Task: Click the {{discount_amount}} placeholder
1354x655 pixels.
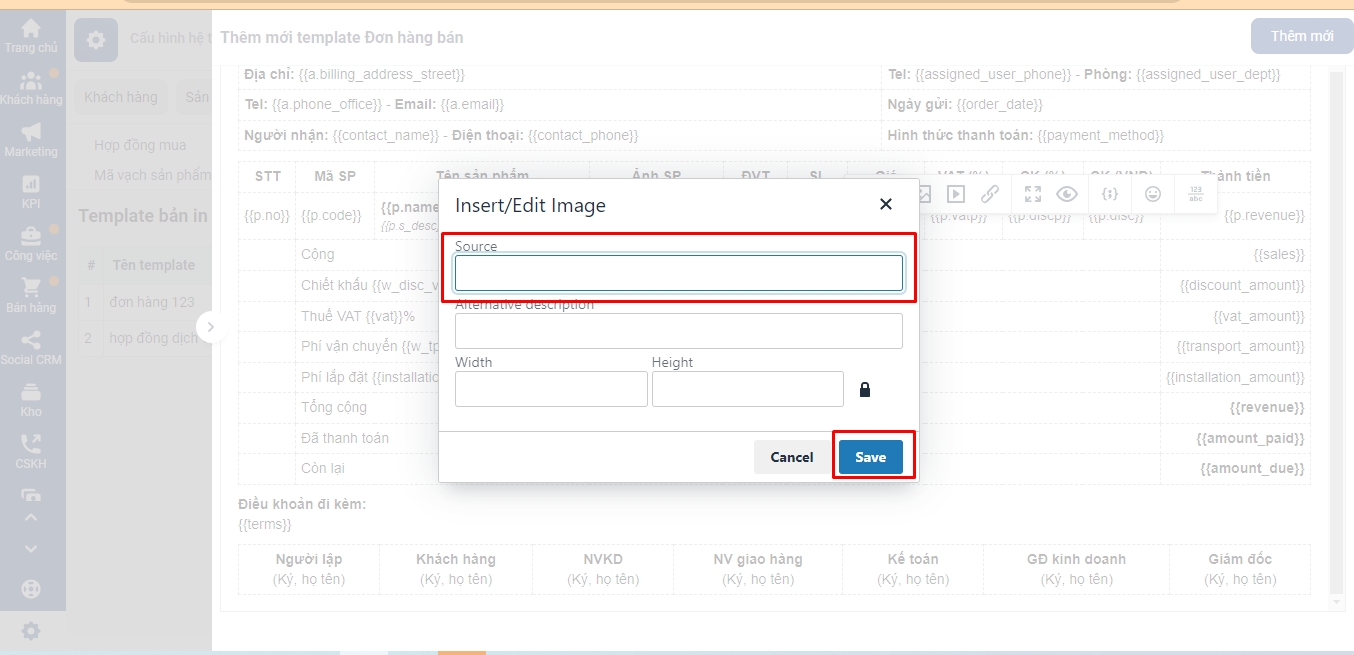Action: (1243, 286)
